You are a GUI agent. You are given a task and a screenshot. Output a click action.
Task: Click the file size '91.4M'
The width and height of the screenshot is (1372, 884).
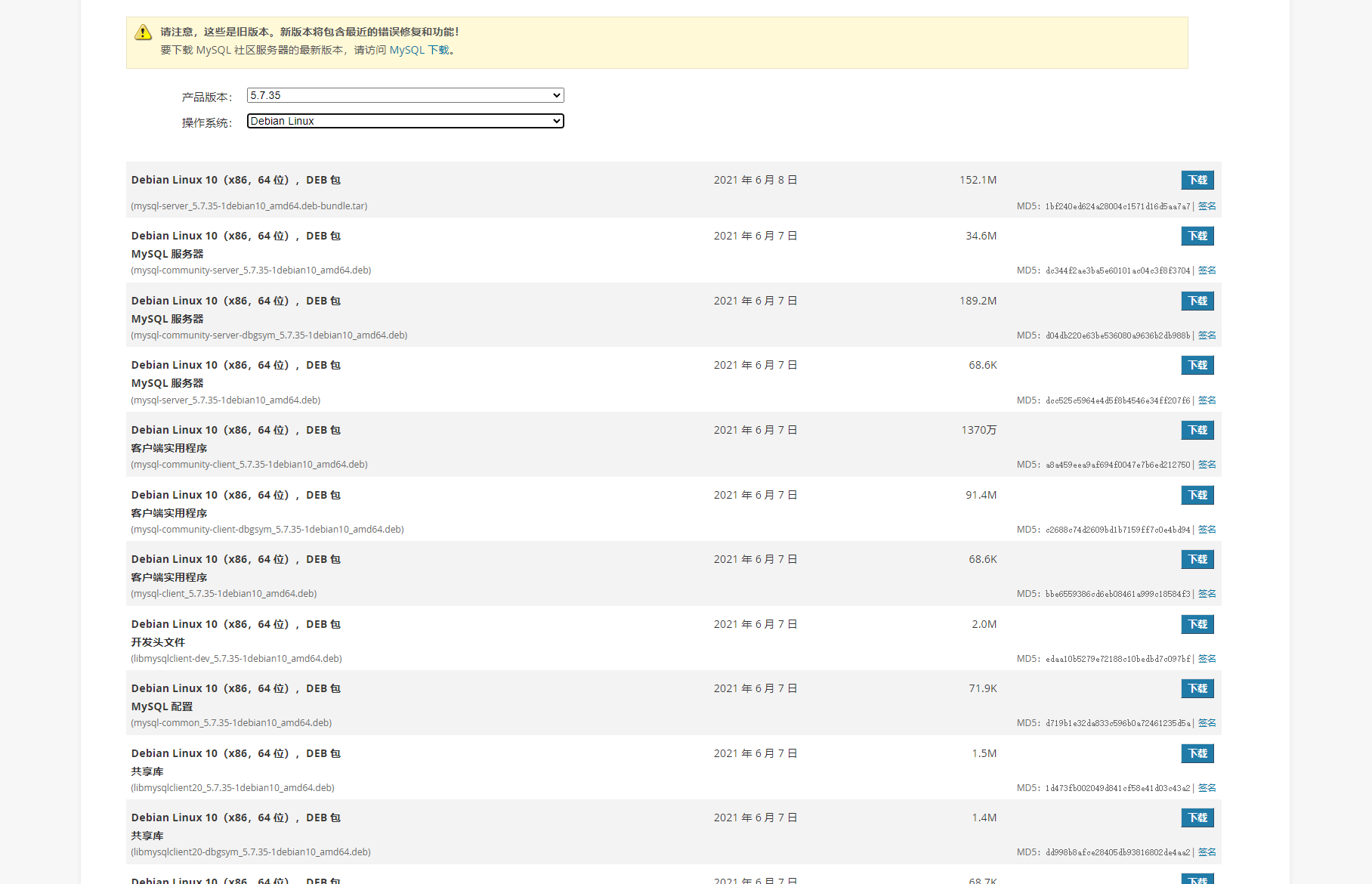[981, 495]
